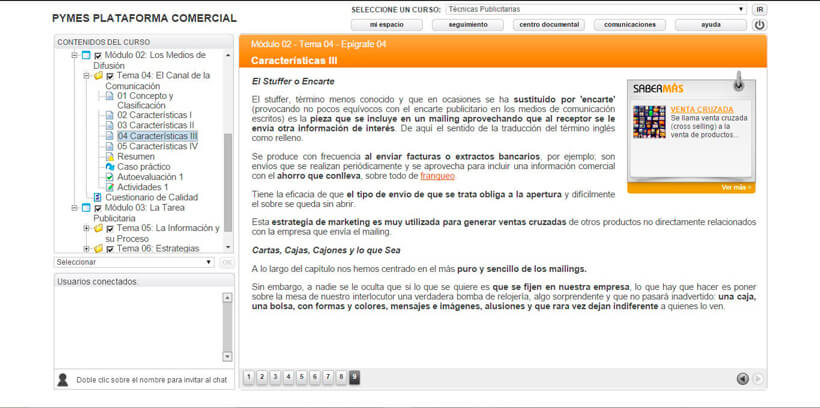The image size is (820, 408).
Task: Open Cuestionario de Calidad tree item
Action: [x=152, y=198]
